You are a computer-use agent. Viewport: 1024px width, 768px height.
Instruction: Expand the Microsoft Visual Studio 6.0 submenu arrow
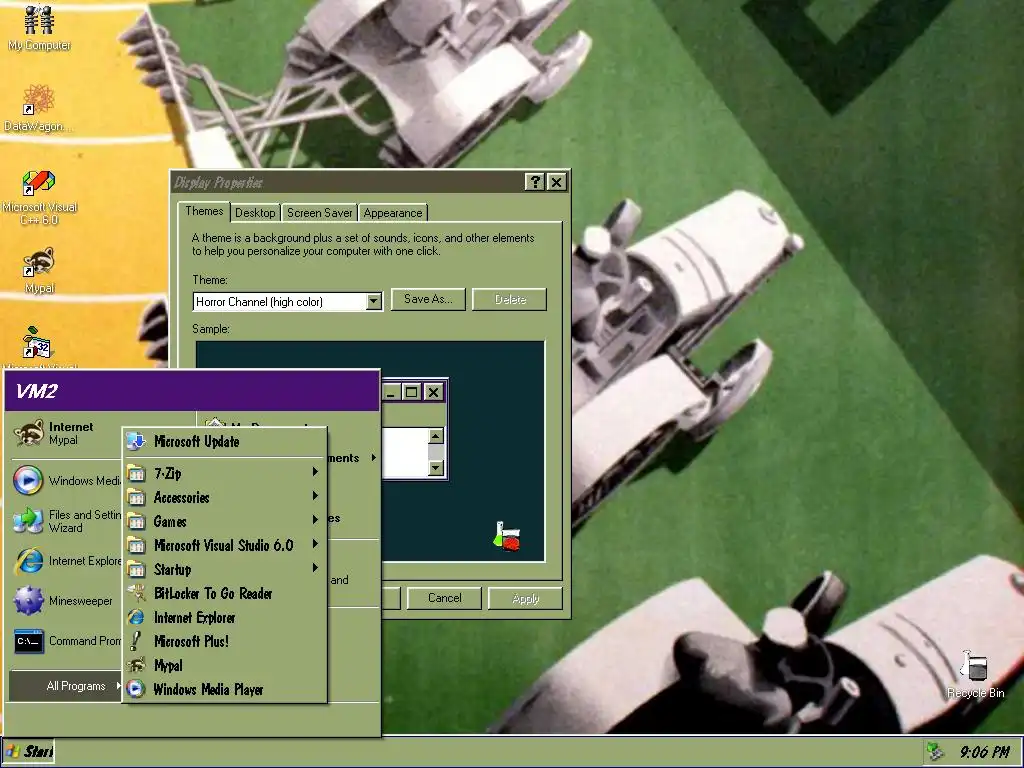coord(315,544)
